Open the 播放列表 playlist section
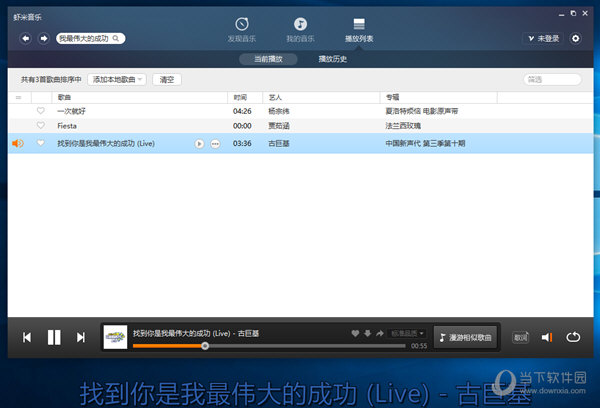 pos(359,30)
